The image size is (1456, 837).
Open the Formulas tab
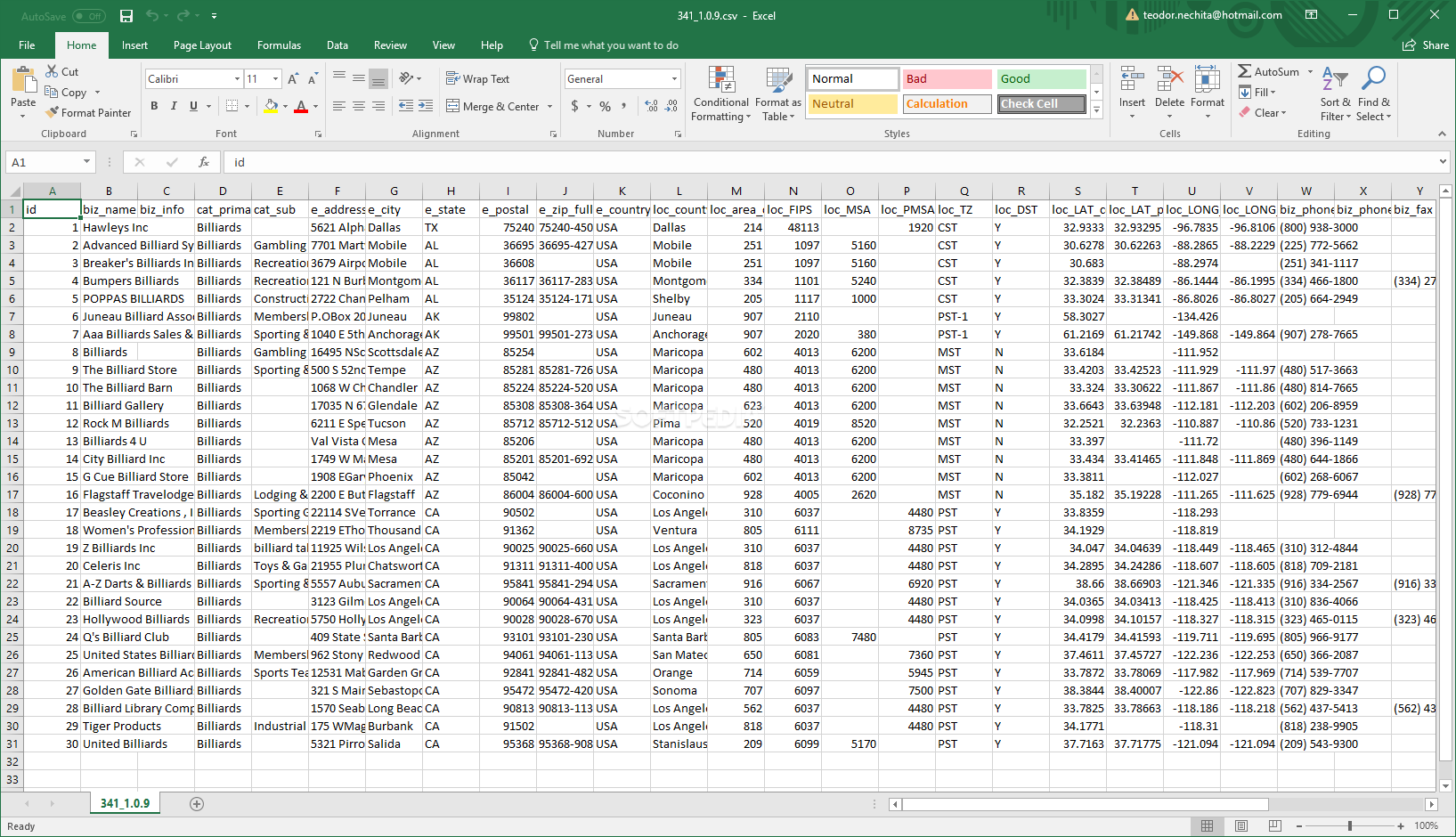(279, 45)
